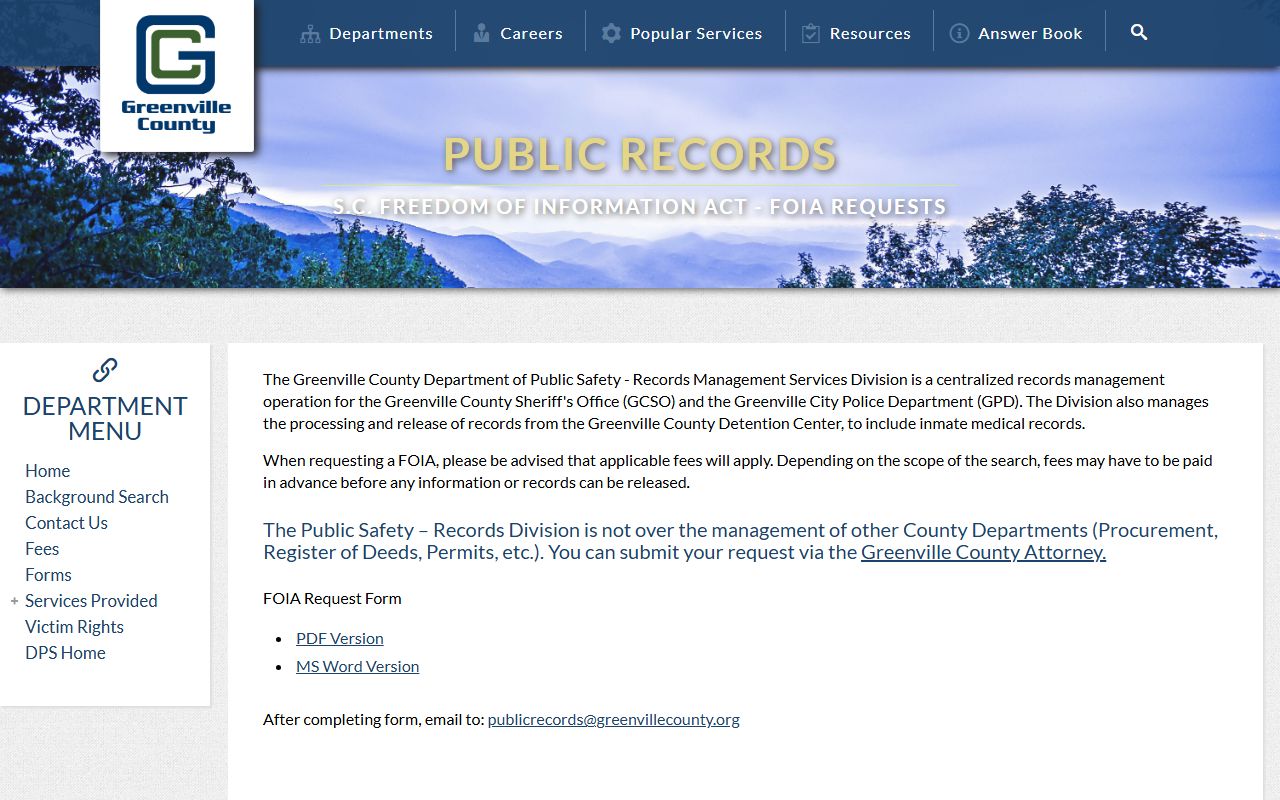The width and height of the screenshot is (1280, 800).
Task: Open Services Provided link
Action: [x=91, y=601]
